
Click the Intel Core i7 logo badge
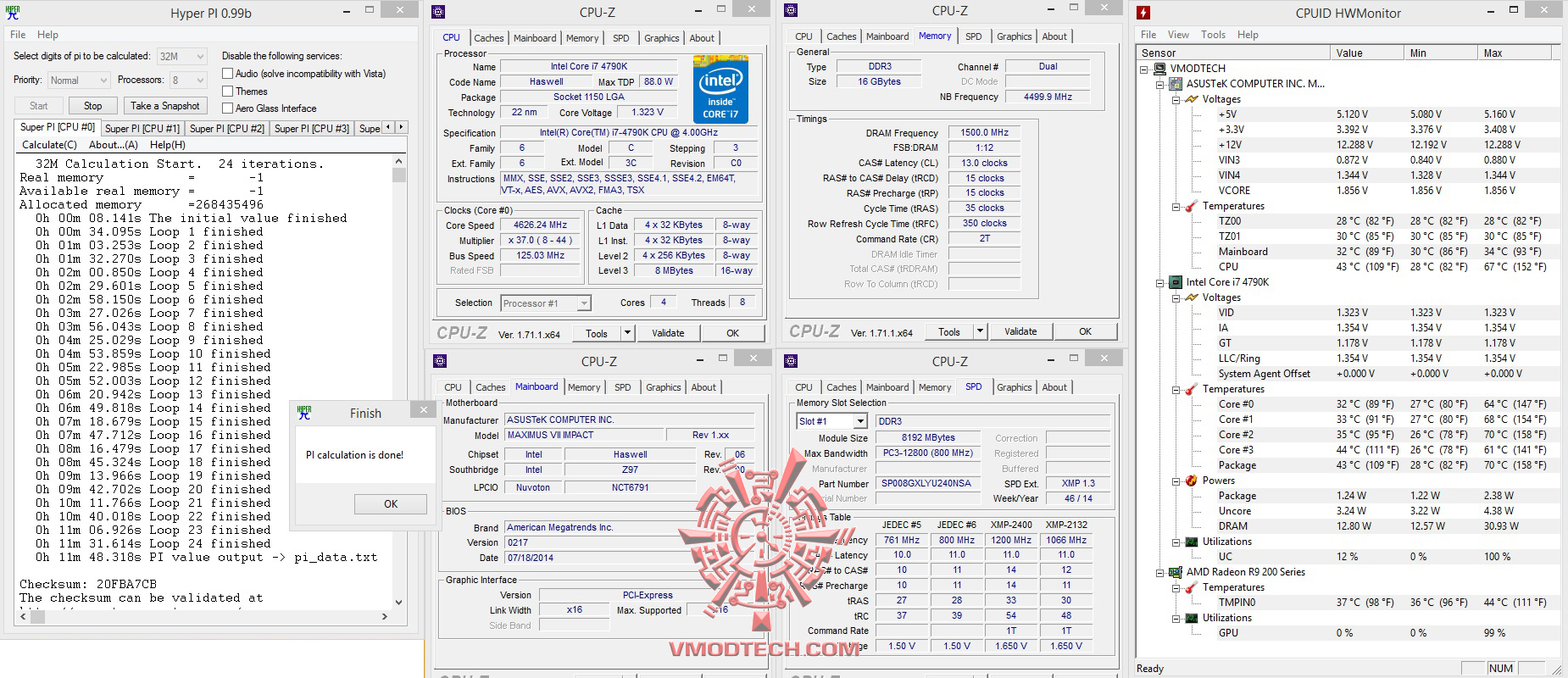(x=720, y=89)
